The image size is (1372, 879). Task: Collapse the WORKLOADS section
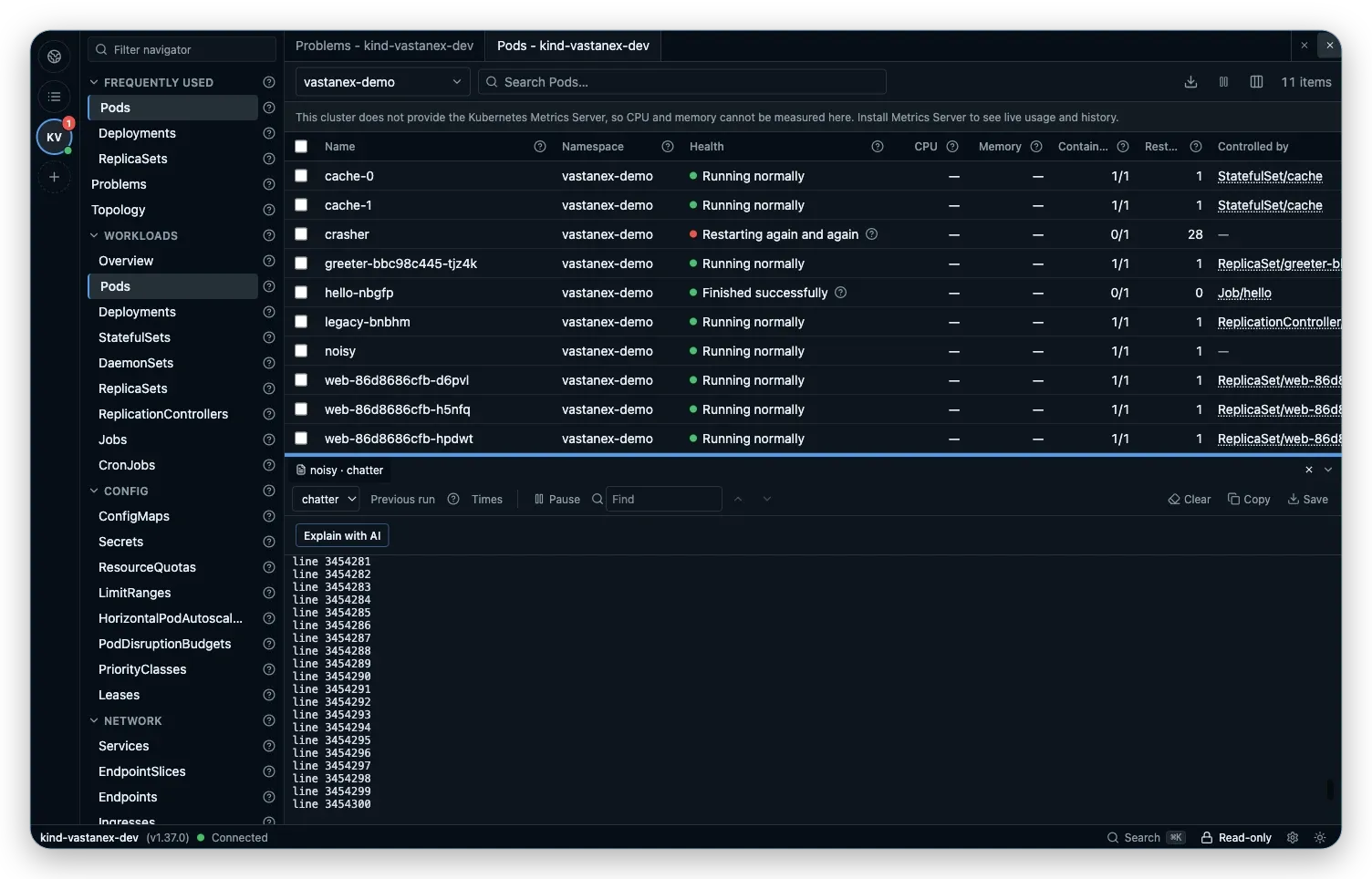click(x=94, y=235)
